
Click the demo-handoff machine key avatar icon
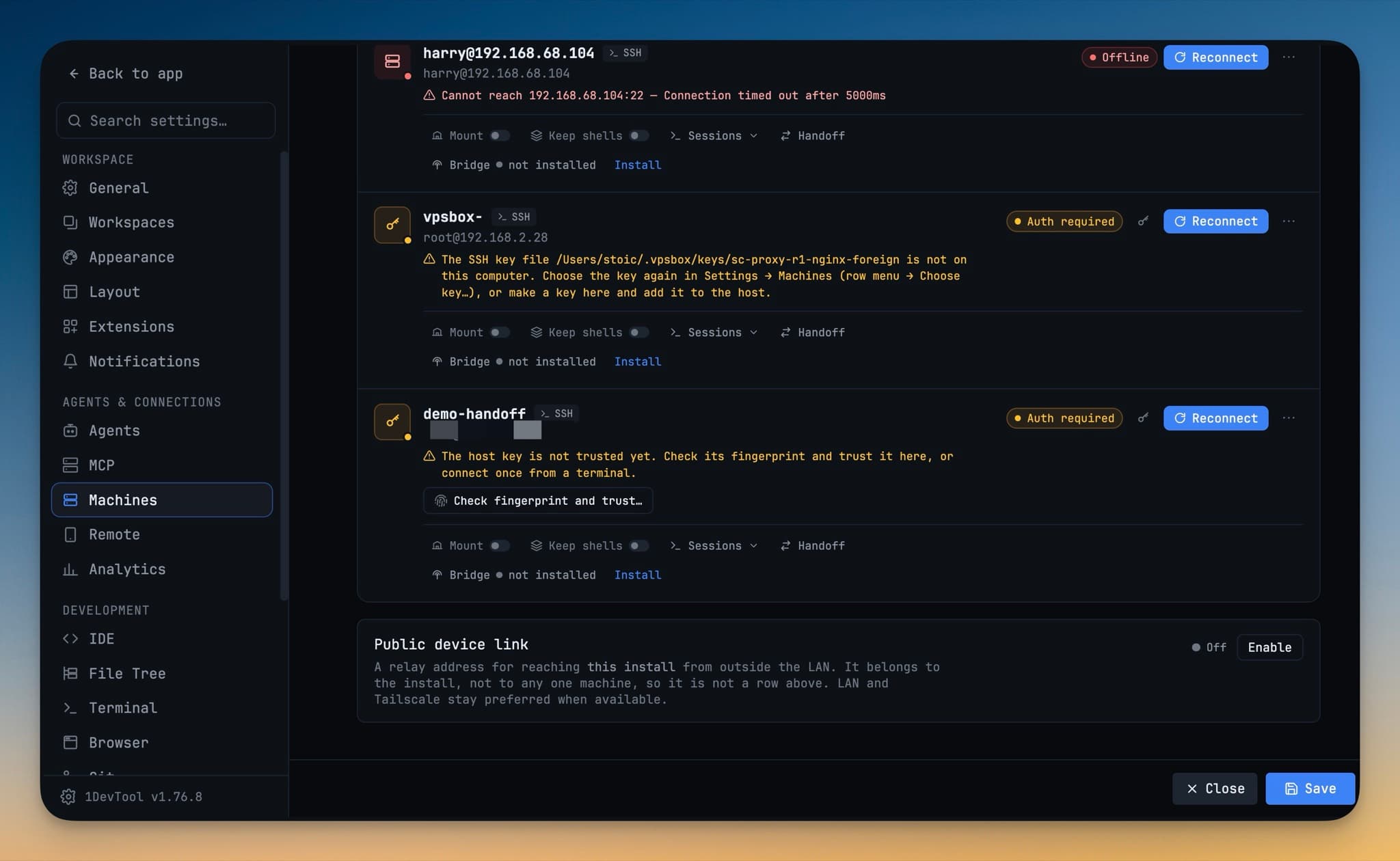pyautogui.click(x=392, y=422)
